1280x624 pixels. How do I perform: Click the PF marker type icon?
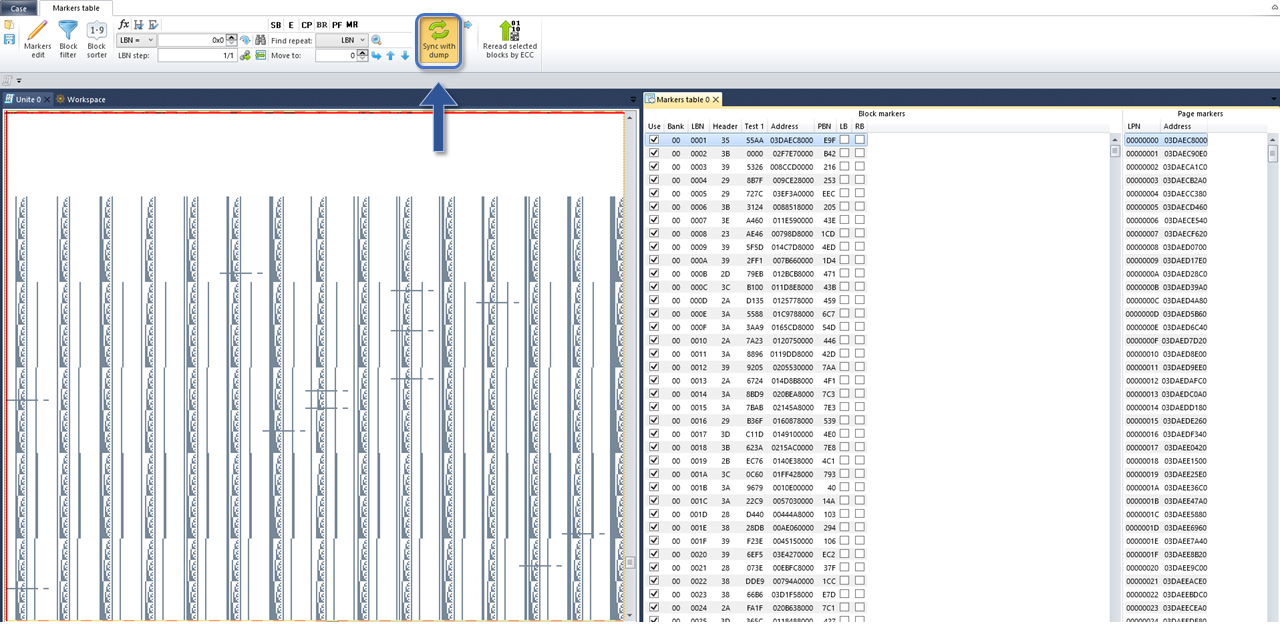[x=337, y=25]
